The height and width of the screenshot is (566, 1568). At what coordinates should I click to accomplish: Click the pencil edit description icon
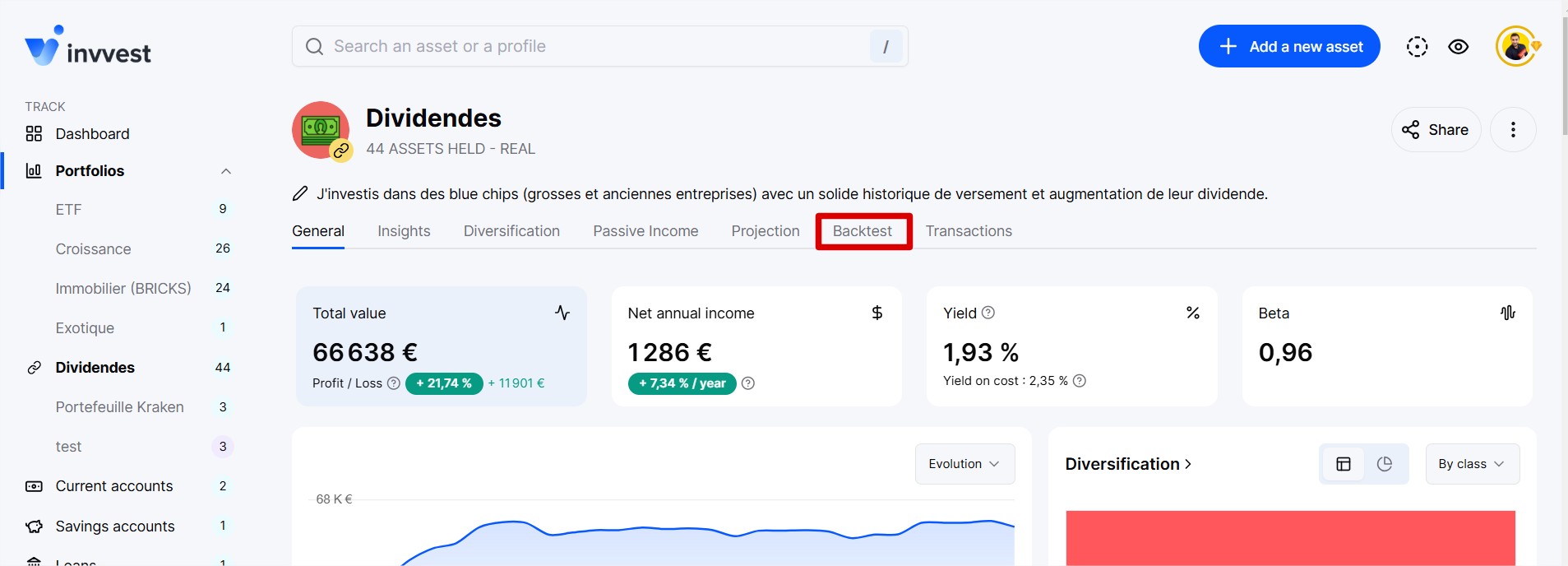click(x=300, y=194)
